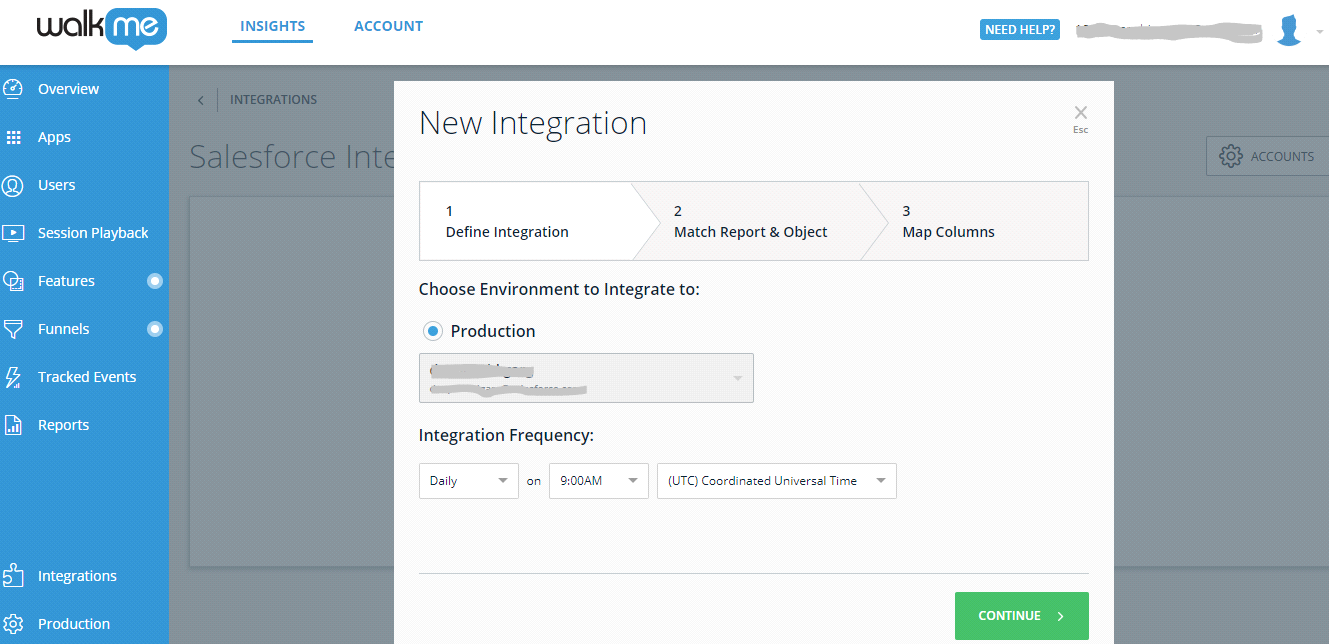Click the green Continue button
This screenshot has height=644, width=1329.
point(1022,616)
